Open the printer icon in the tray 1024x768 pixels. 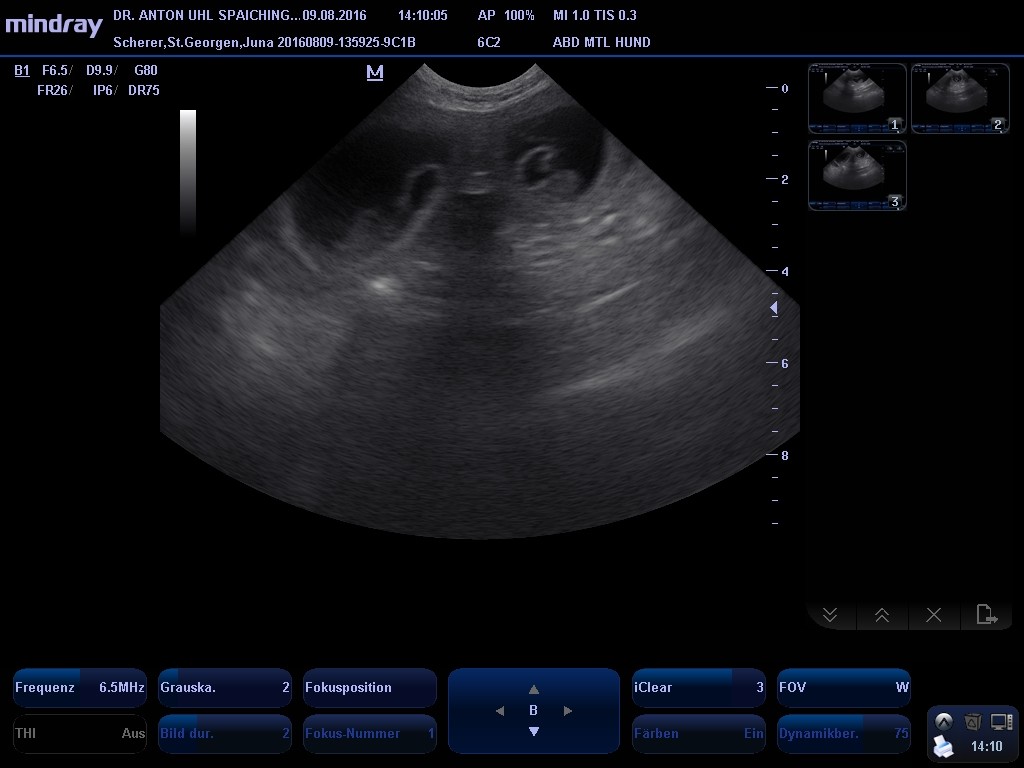click(x=943, y=746)
